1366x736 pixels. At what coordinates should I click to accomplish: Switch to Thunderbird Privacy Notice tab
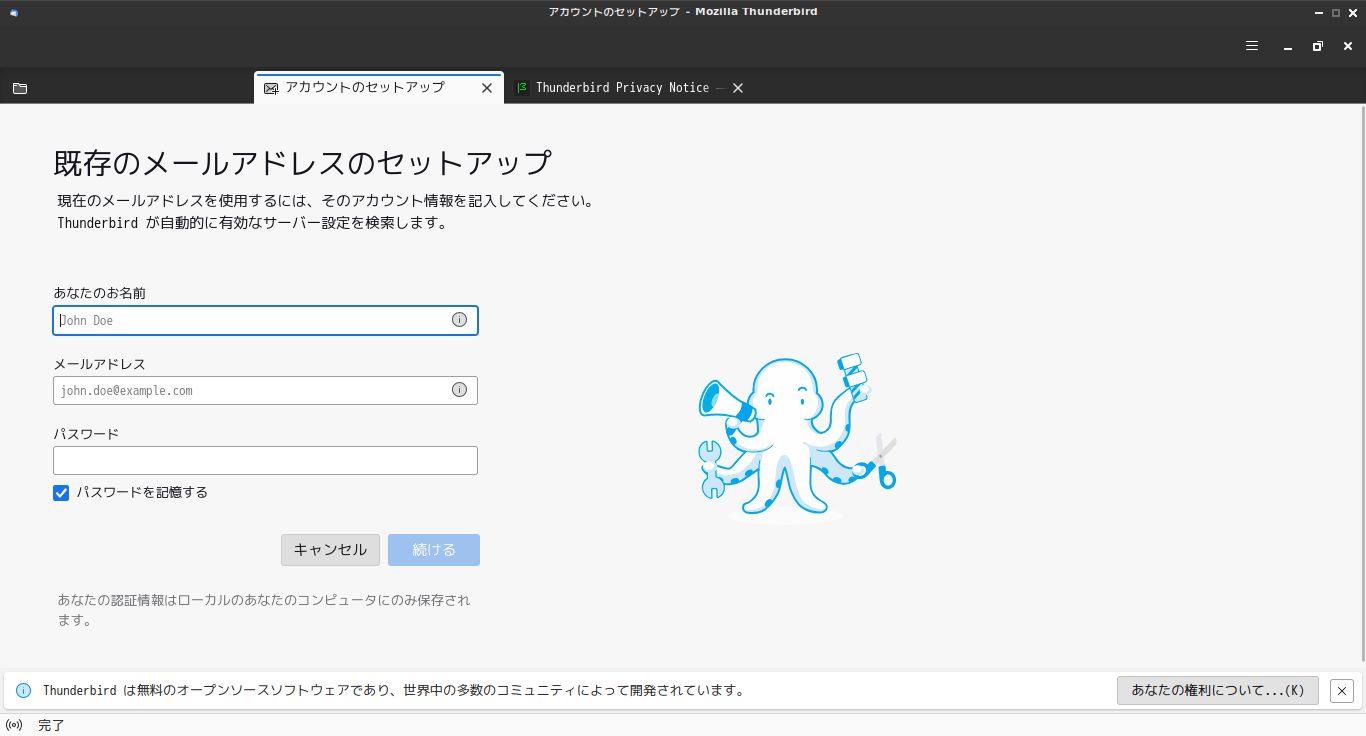click(x=622, y=88)
